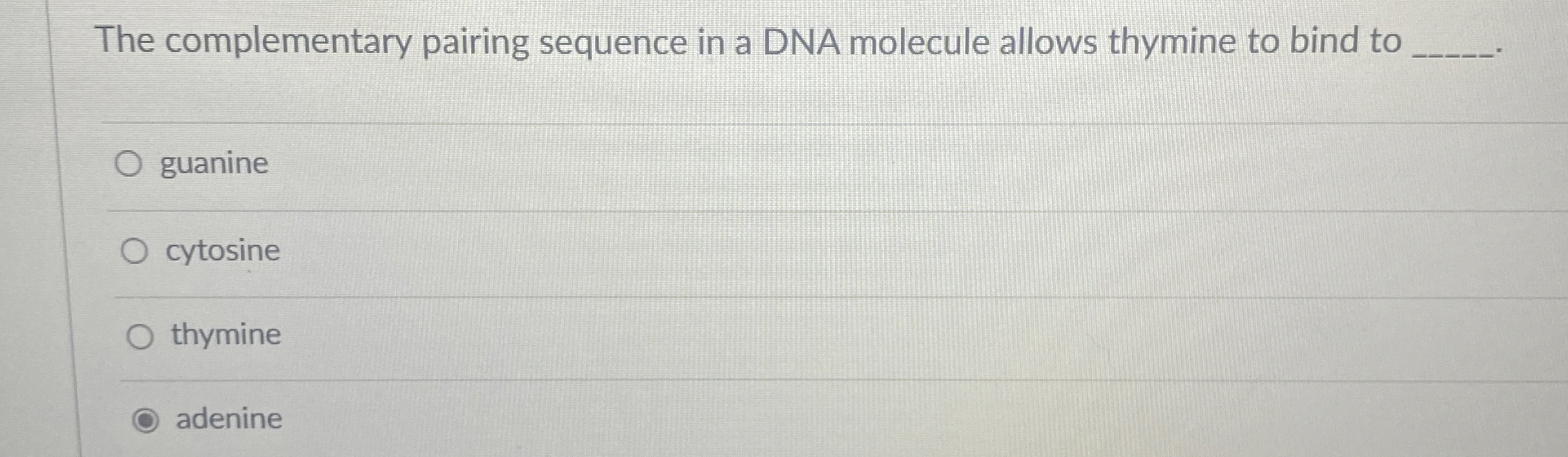This screenshot has width=1568, height=457.
Task: Click the adenine answer label
Action: [x=229, y=419]
